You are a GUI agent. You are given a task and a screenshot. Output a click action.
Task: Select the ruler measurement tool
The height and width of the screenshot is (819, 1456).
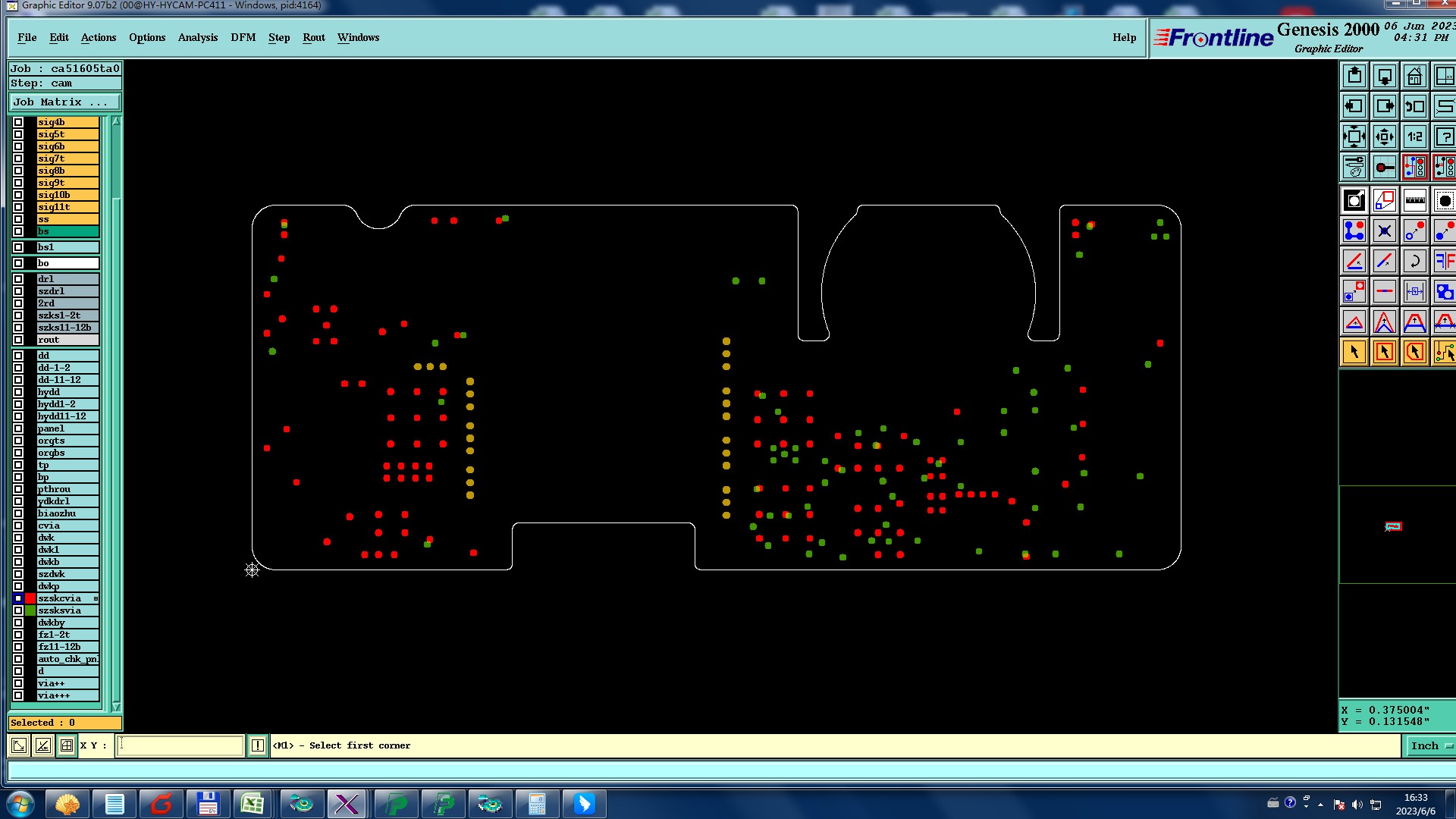click(1414, 201)
